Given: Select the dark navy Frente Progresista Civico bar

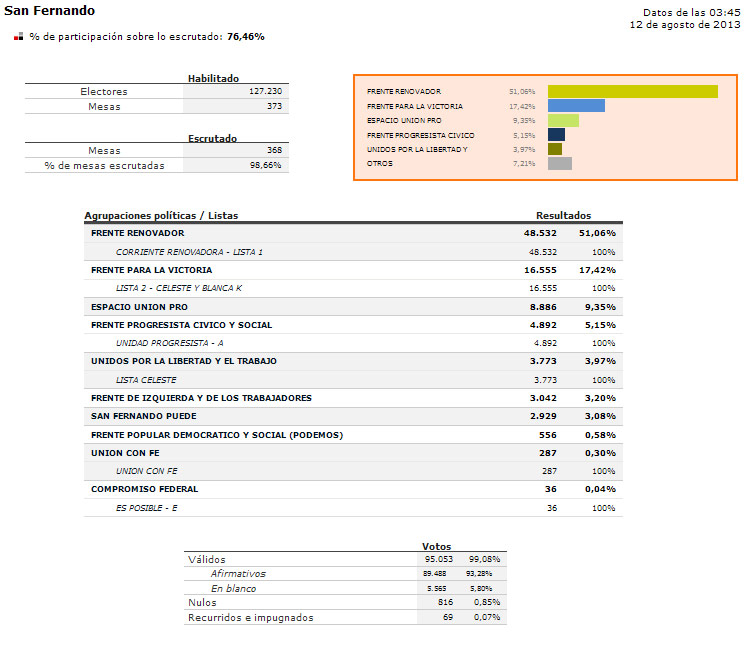Looking at the screenshot, I should coord(556,135).
